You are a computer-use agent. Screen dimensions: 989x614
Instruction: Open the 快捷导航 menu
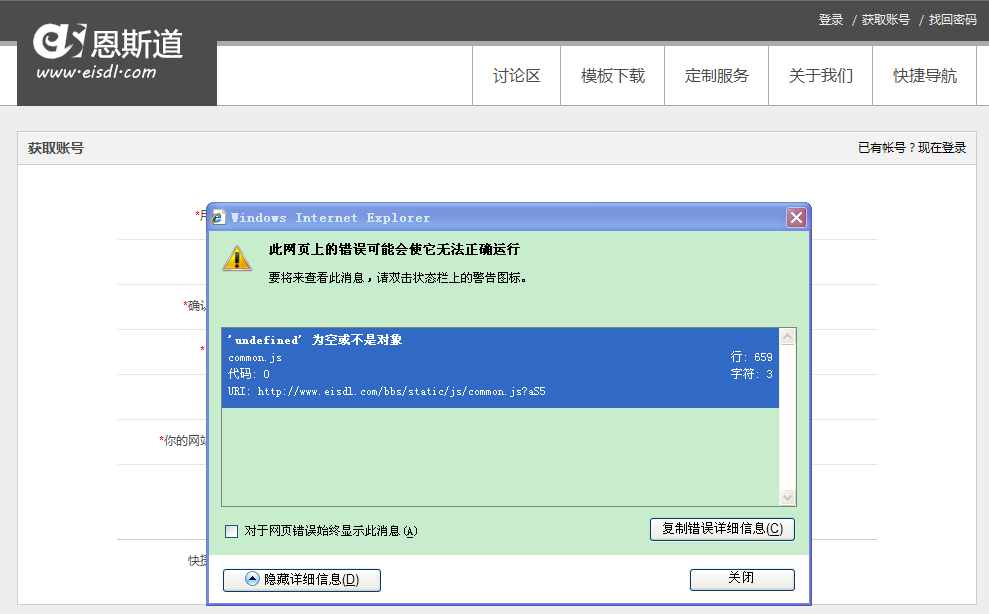925,76
